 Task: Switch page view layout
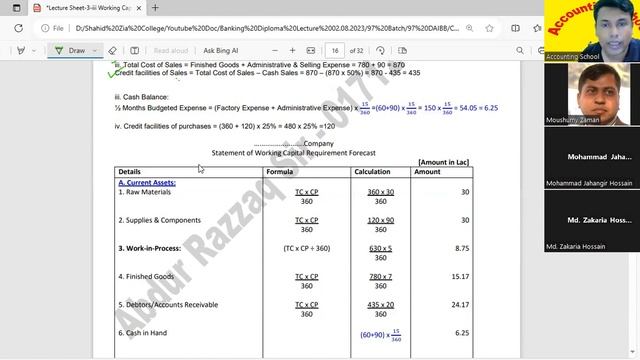tap(402, 51)
